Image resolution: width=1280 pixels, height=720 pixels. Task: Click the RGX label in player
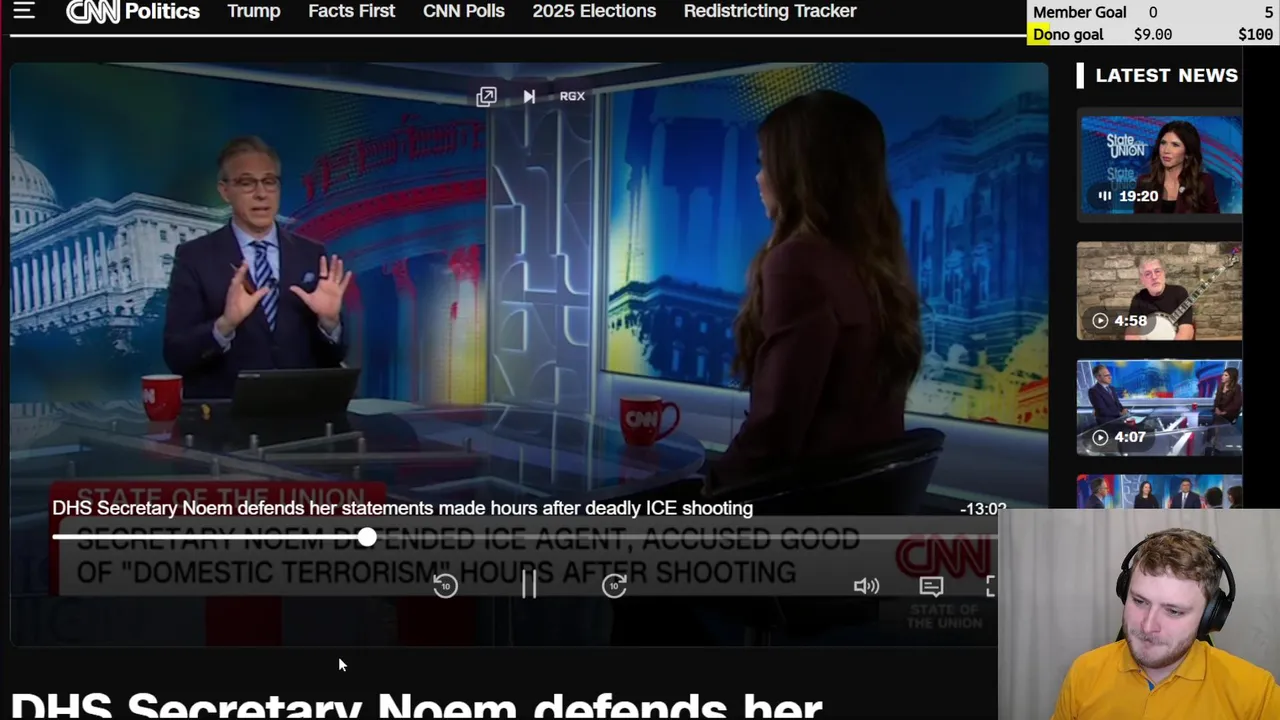tap(572, 96)
